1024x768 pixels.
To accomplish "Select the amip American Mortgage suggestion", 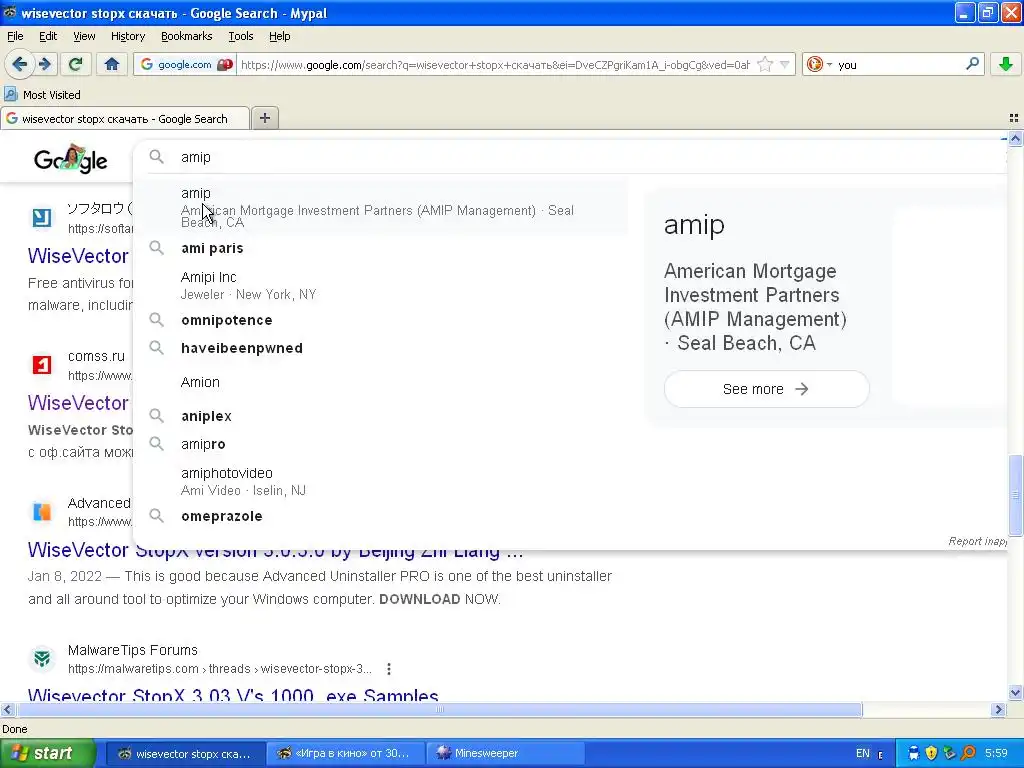I will (x=380, y=208).
